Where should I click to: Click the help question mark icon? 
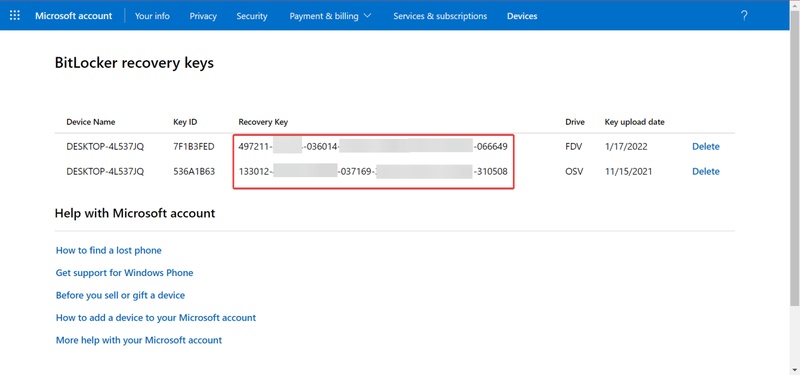744,16
